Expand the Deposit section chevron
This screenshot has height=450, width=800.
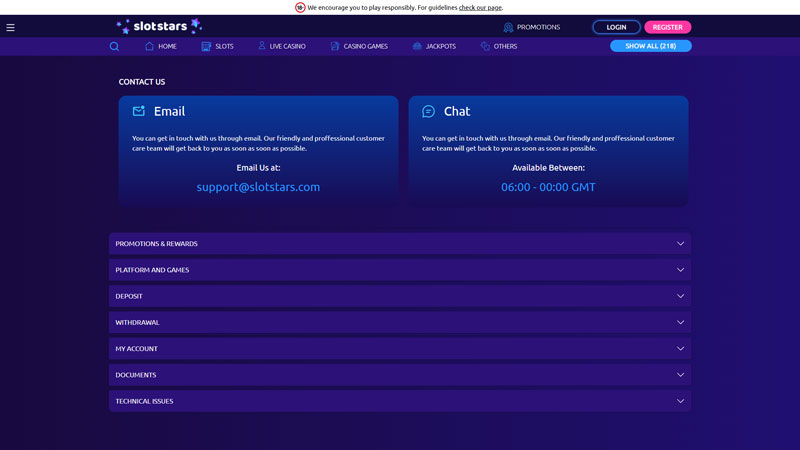click(680, 296)
